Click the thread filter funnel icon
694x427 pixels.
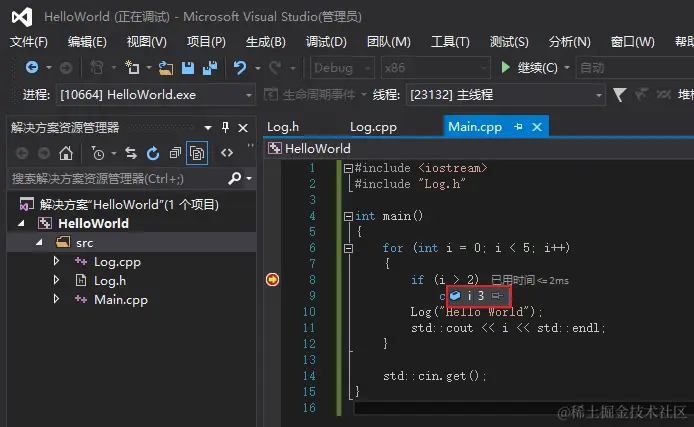point(620,94)
